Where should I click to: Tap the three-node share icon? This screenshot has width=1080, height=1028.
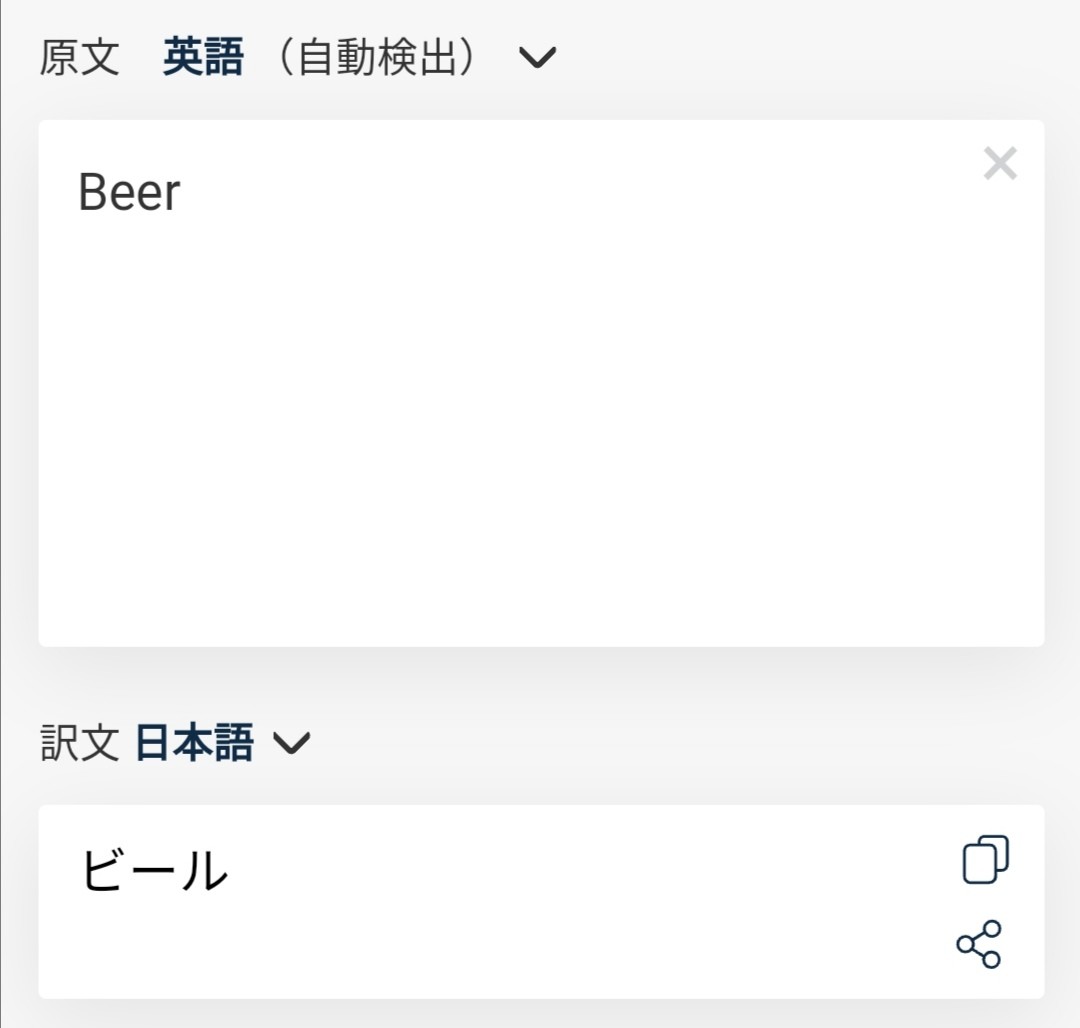978,943
